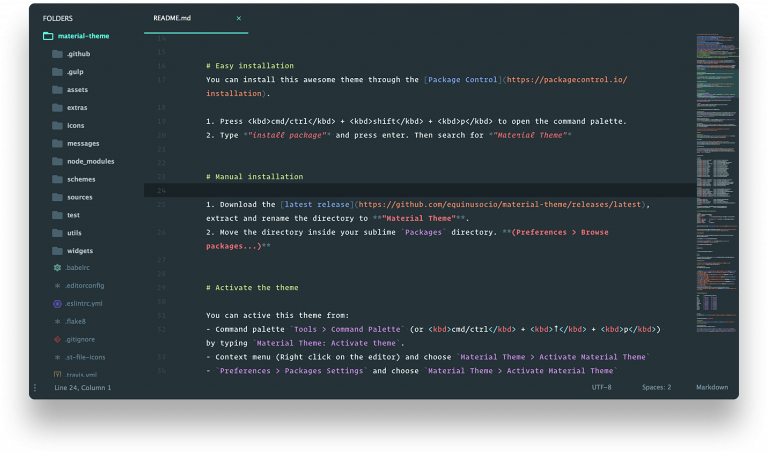Click the .eslintrc.yml file icon

point(57,303)
